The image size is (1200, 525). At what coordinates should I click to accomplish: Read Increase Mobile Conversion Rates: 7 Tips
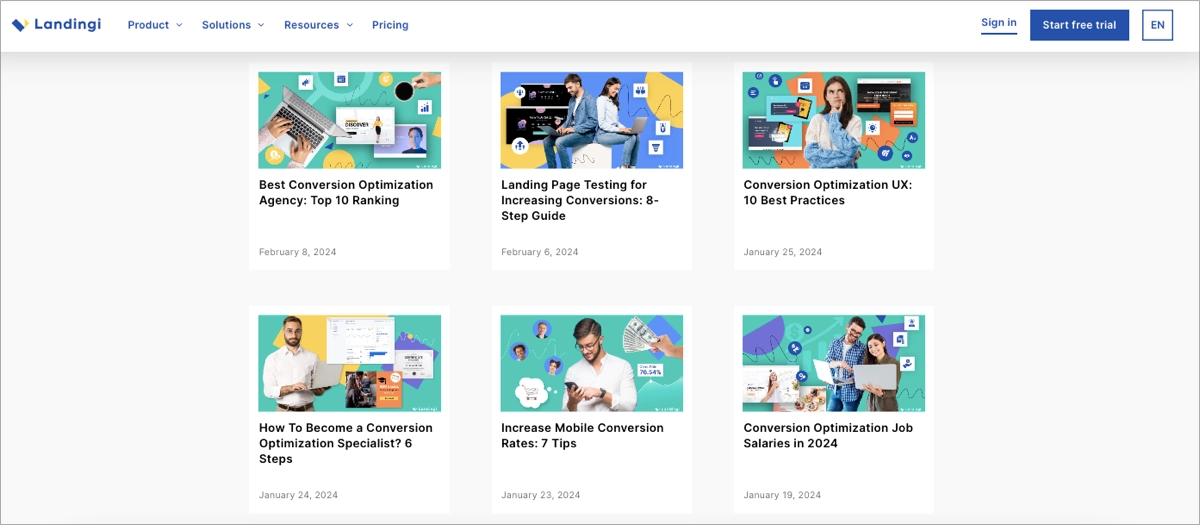tap(582, 435)
